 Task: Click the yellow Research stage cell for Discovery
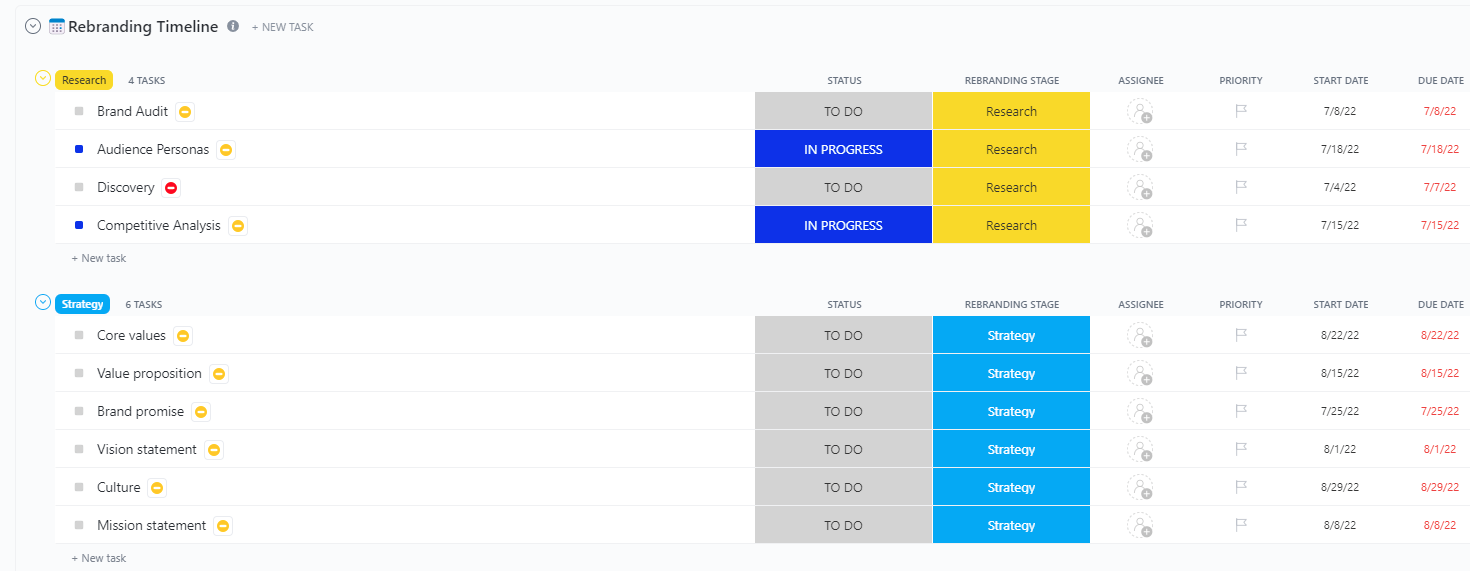click(1011, 188)
